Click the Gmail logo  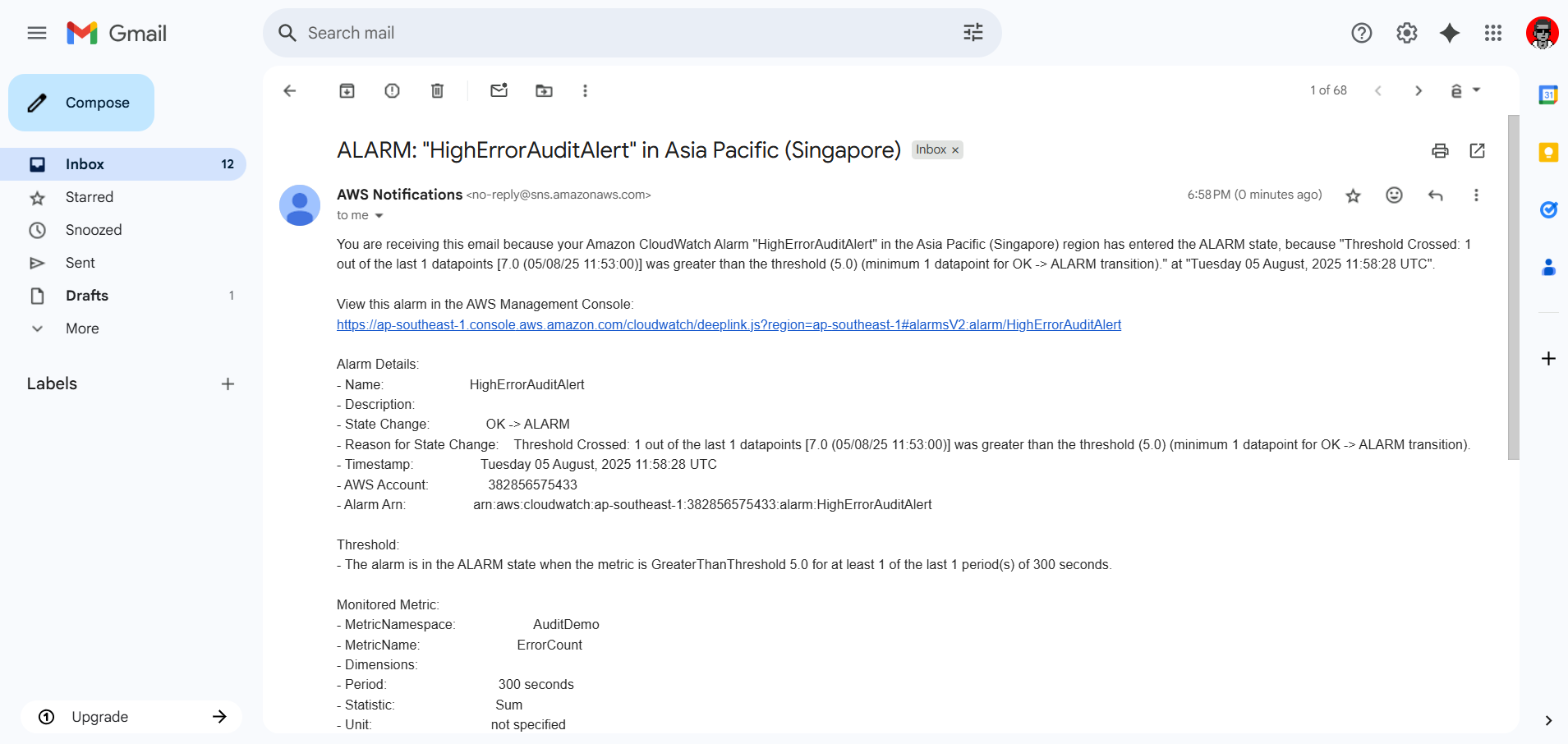[x=117, y=33]
